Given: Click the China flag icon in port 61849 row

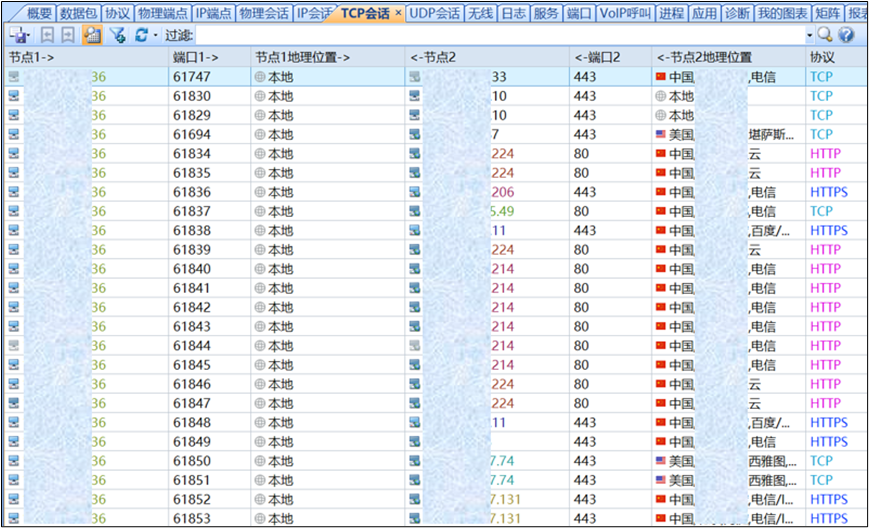Looking at the screenshot, I should pyautogui.click(x=661, y=442).
